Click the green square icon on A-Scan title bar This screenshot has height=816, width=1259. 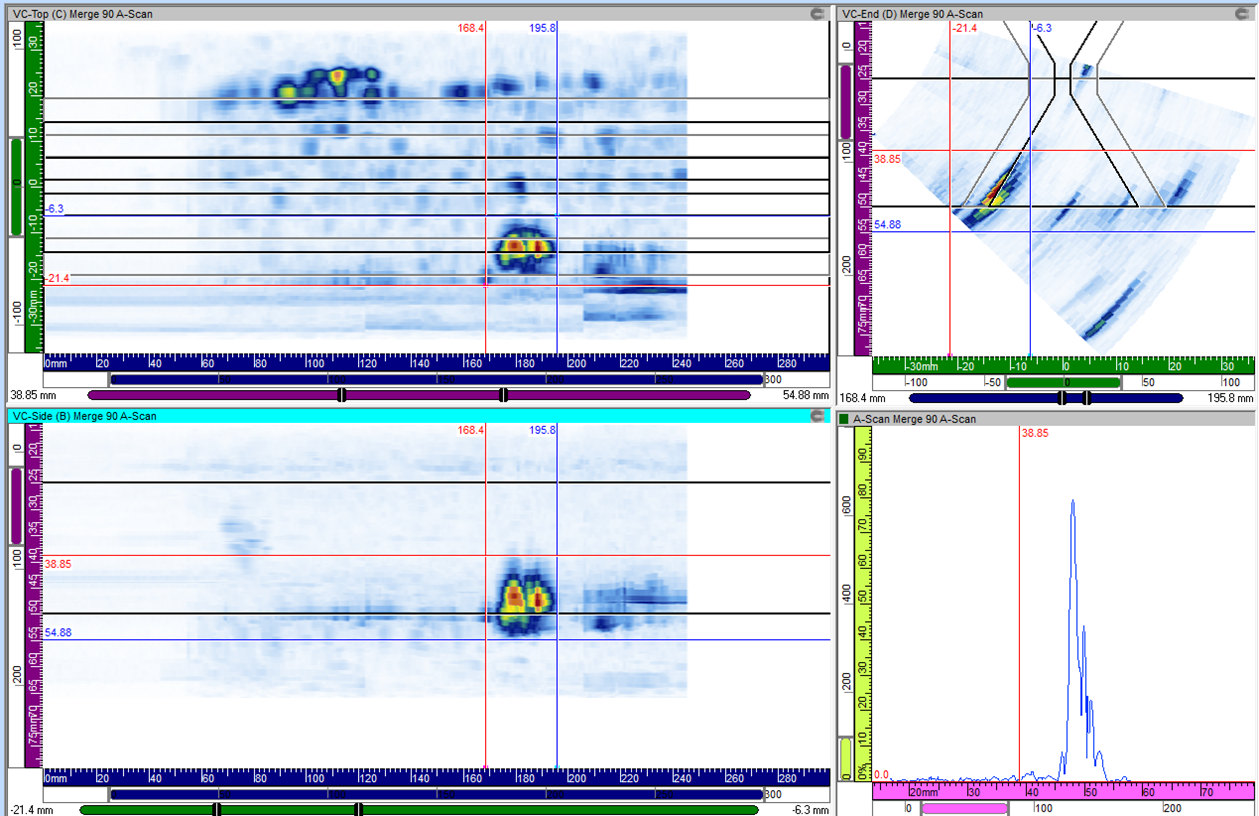tap(845, 419)
